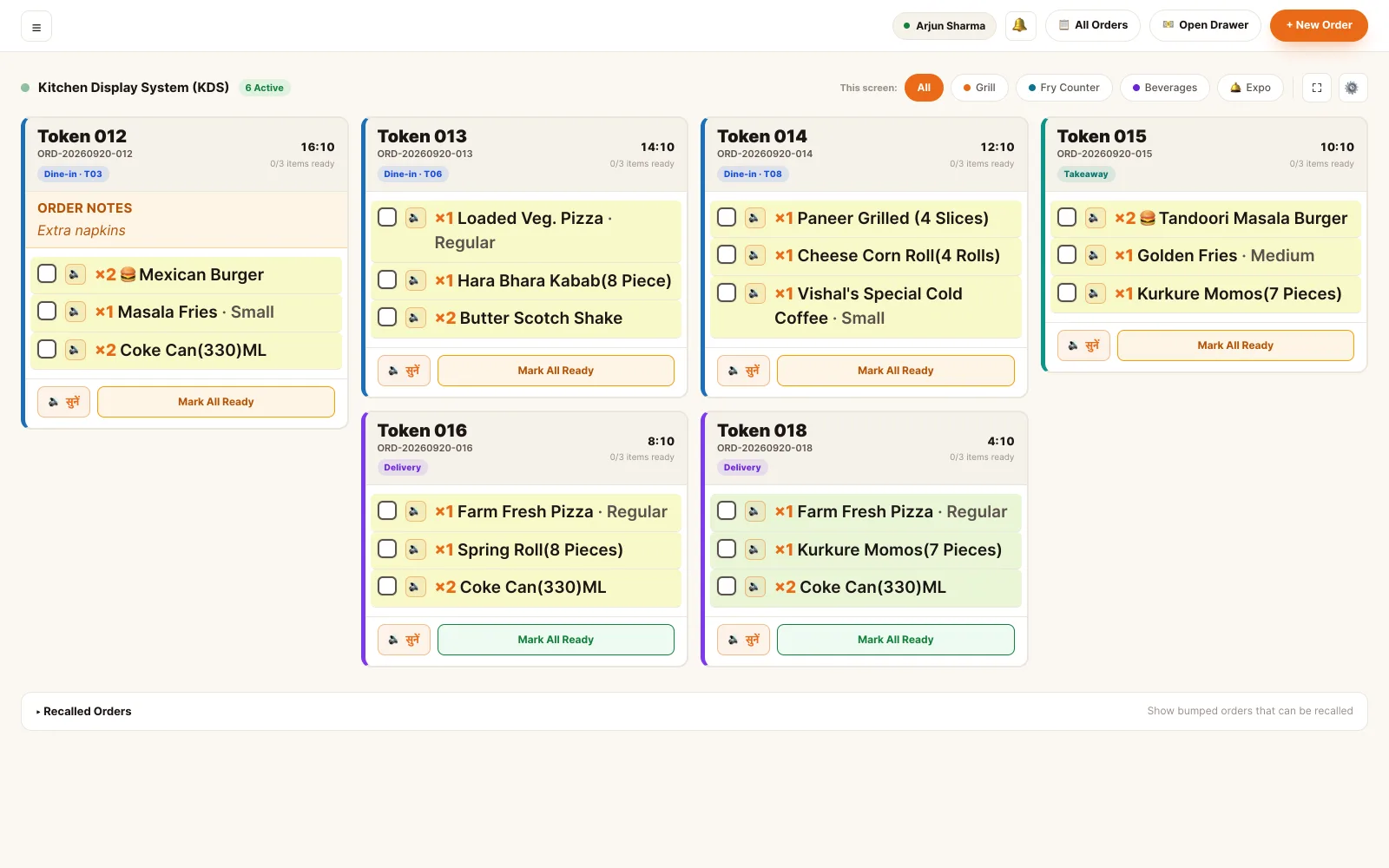Click the listen button on Token 014

pos(743,371)
